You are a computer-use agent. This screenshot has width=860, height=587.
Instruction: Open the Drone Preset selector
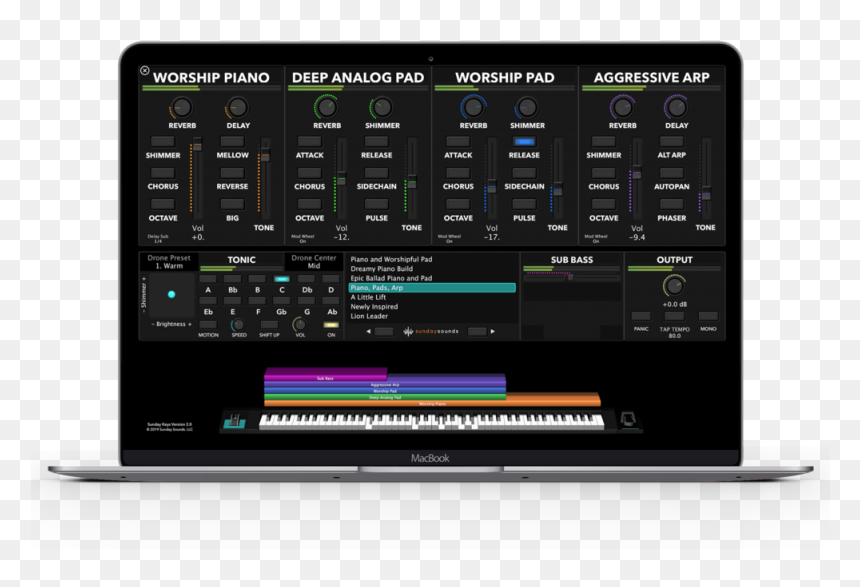[169, 262]
